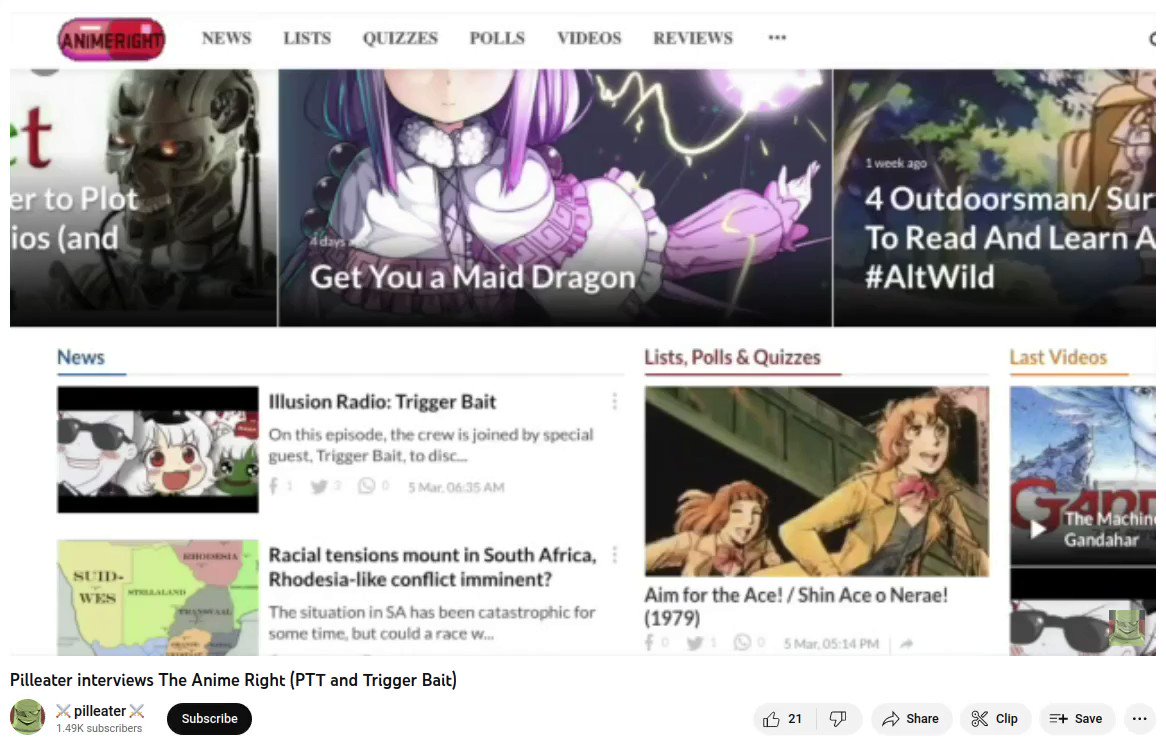
Task: Expand the three-dot overflow menu in site nav
Action: (777, 37)
